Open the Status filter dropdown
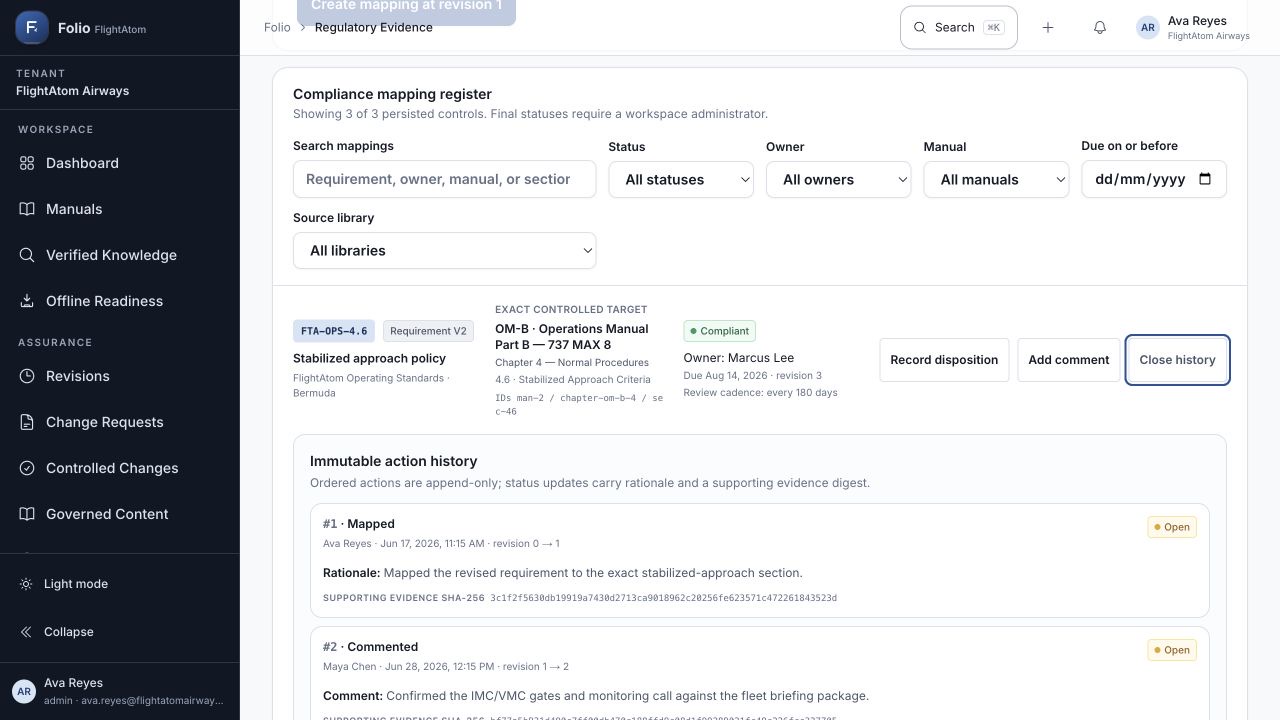 click(681, 179)
